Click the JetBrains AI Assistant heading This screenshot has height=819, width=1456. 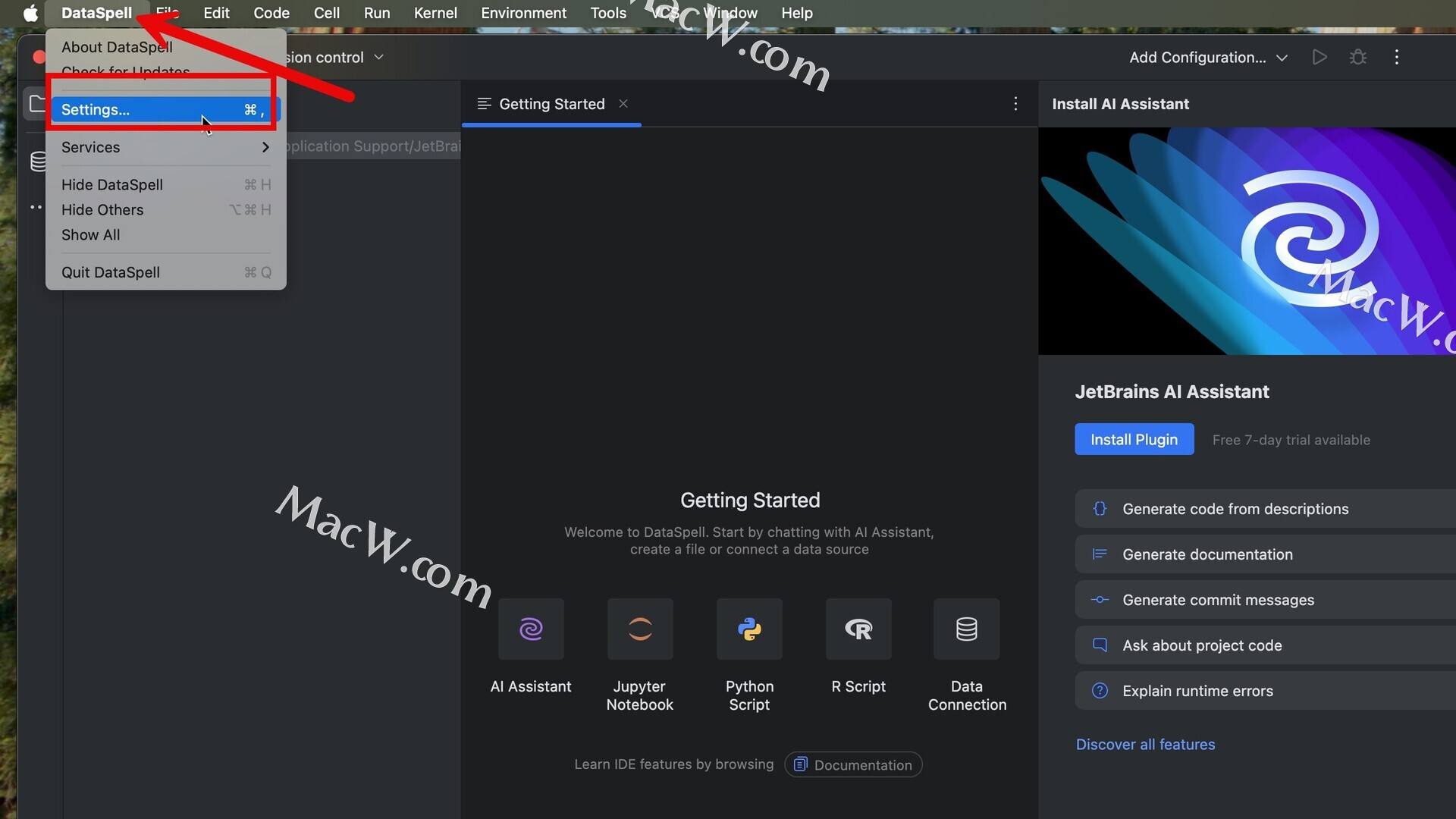point(1172,391)
